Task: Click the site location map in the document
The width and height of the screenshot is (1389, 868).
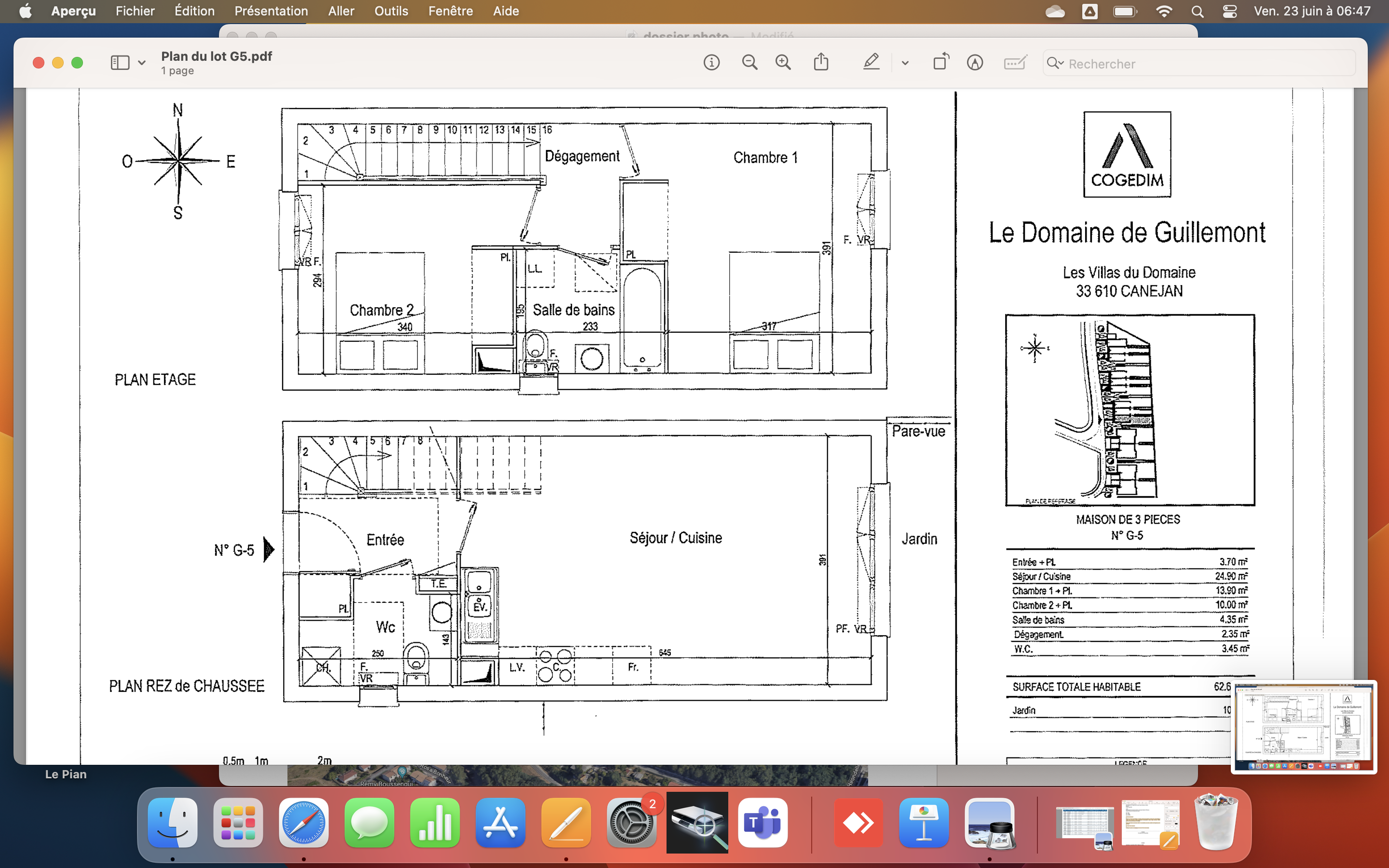Action: [x=1130, y=410]
